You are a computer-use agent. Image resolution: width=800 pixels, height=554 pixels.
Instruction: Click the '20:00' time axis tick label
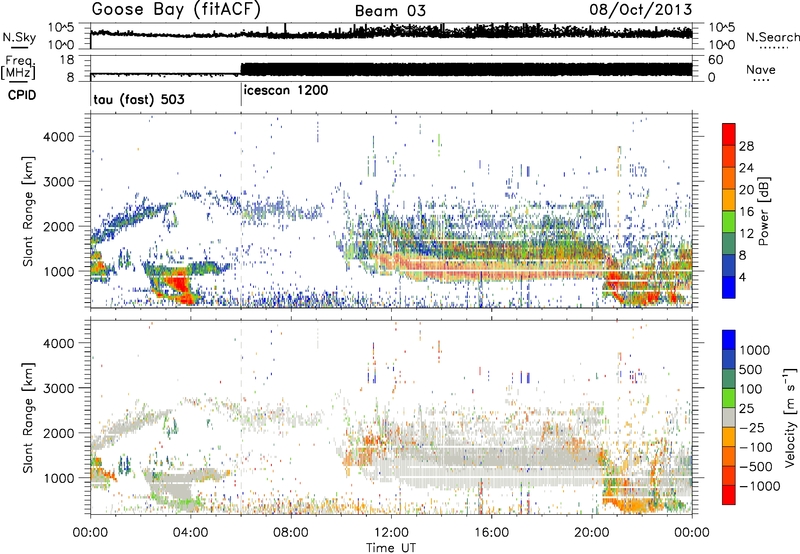click(591, 533)
